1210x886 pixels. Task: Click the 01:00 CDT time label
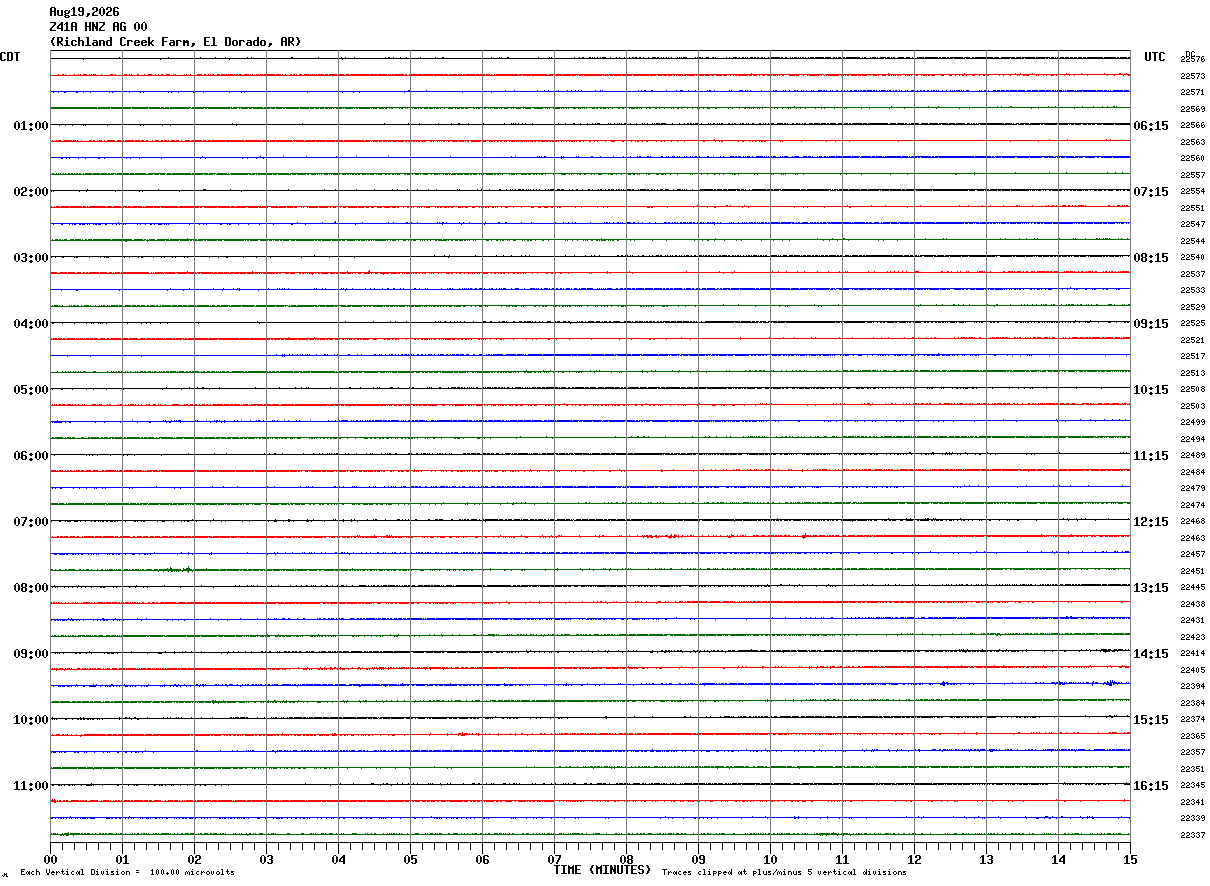(31, 126)
